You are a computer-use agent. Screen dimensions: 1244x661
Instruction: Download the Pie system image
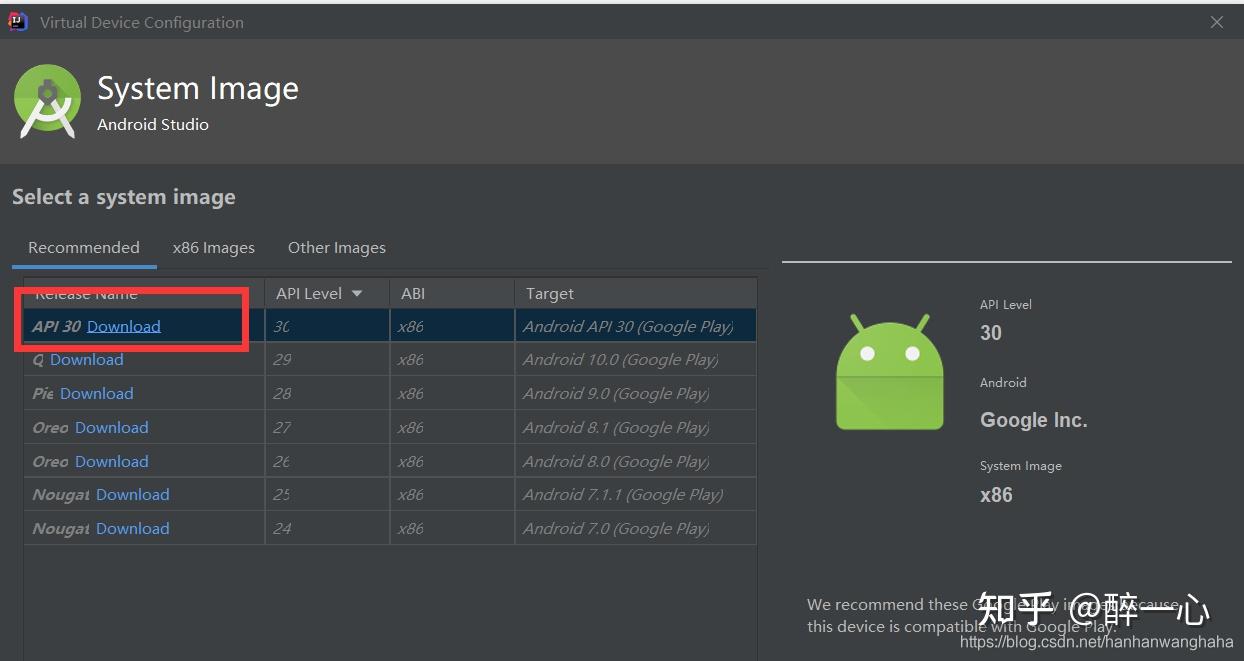pos(96,394)
